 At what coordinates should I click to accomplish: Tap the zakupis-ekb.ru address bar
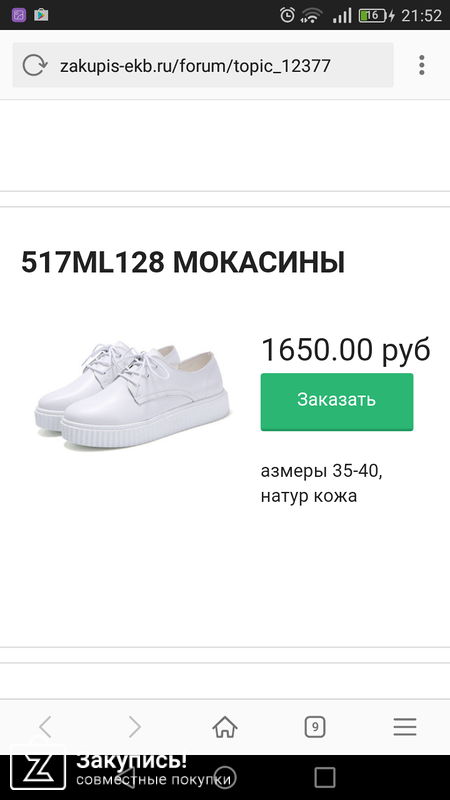click(x=203, y=65)
